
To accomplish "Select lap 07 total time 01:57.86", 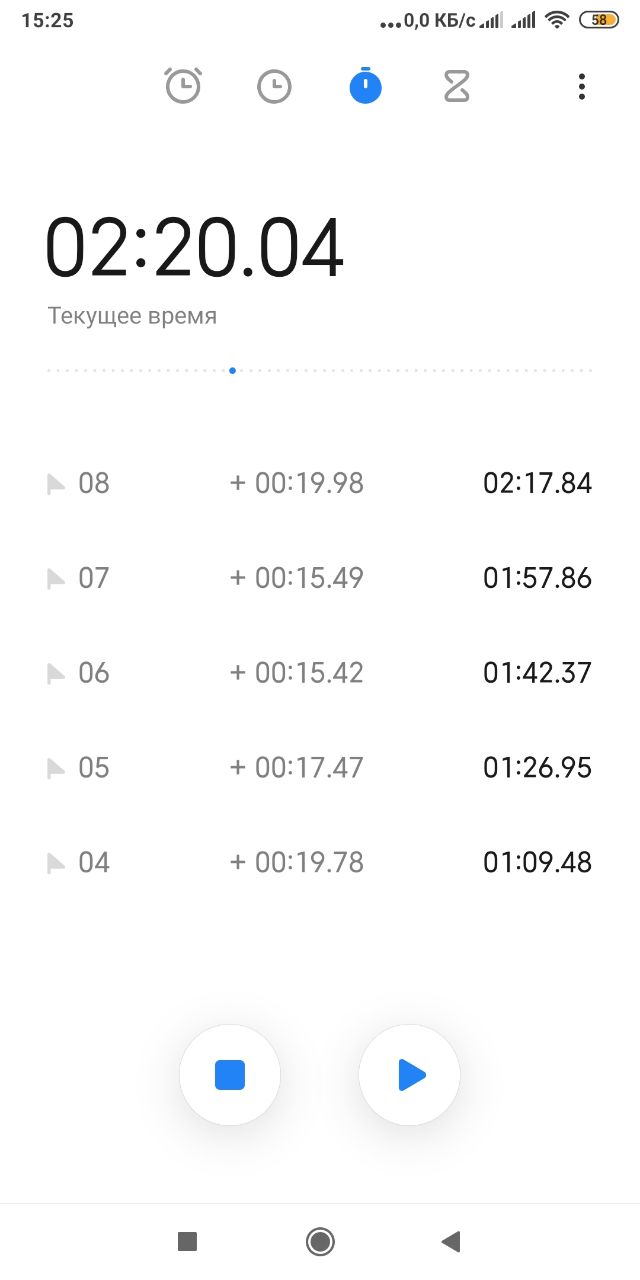I will click(x=537, y=578).
